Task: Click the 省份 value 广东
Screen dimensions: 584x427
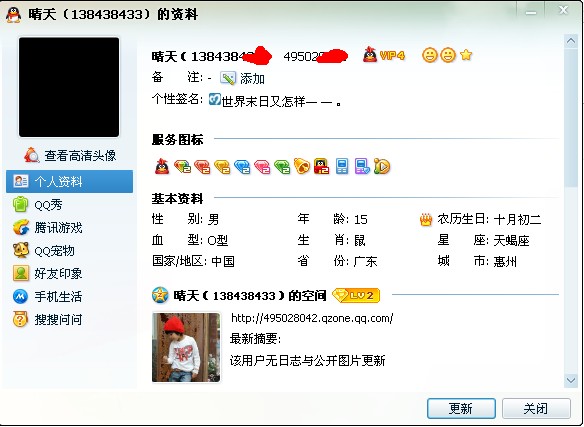Action: point(365,261)
